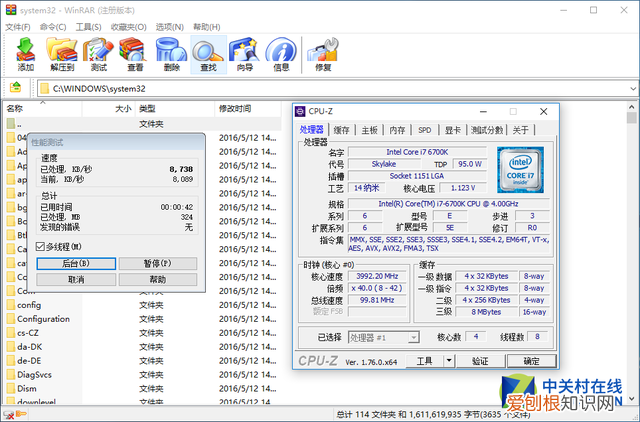640x422 pixels.
Task: Select the 处理器 tab in CPU-Z
Action: click(312, 129)
